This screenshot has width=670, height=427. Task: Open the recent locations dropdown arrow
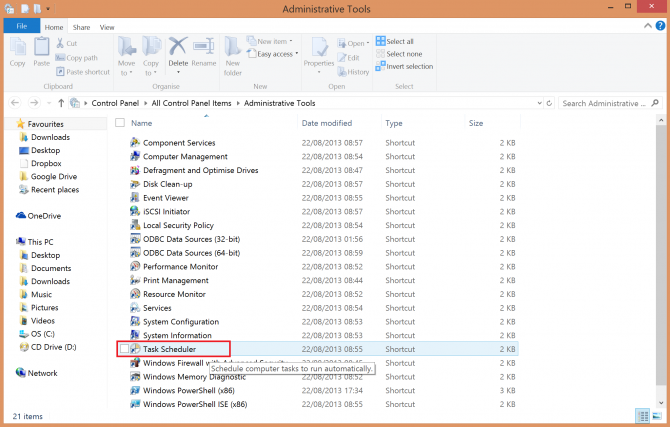click(x=49, y=103)
